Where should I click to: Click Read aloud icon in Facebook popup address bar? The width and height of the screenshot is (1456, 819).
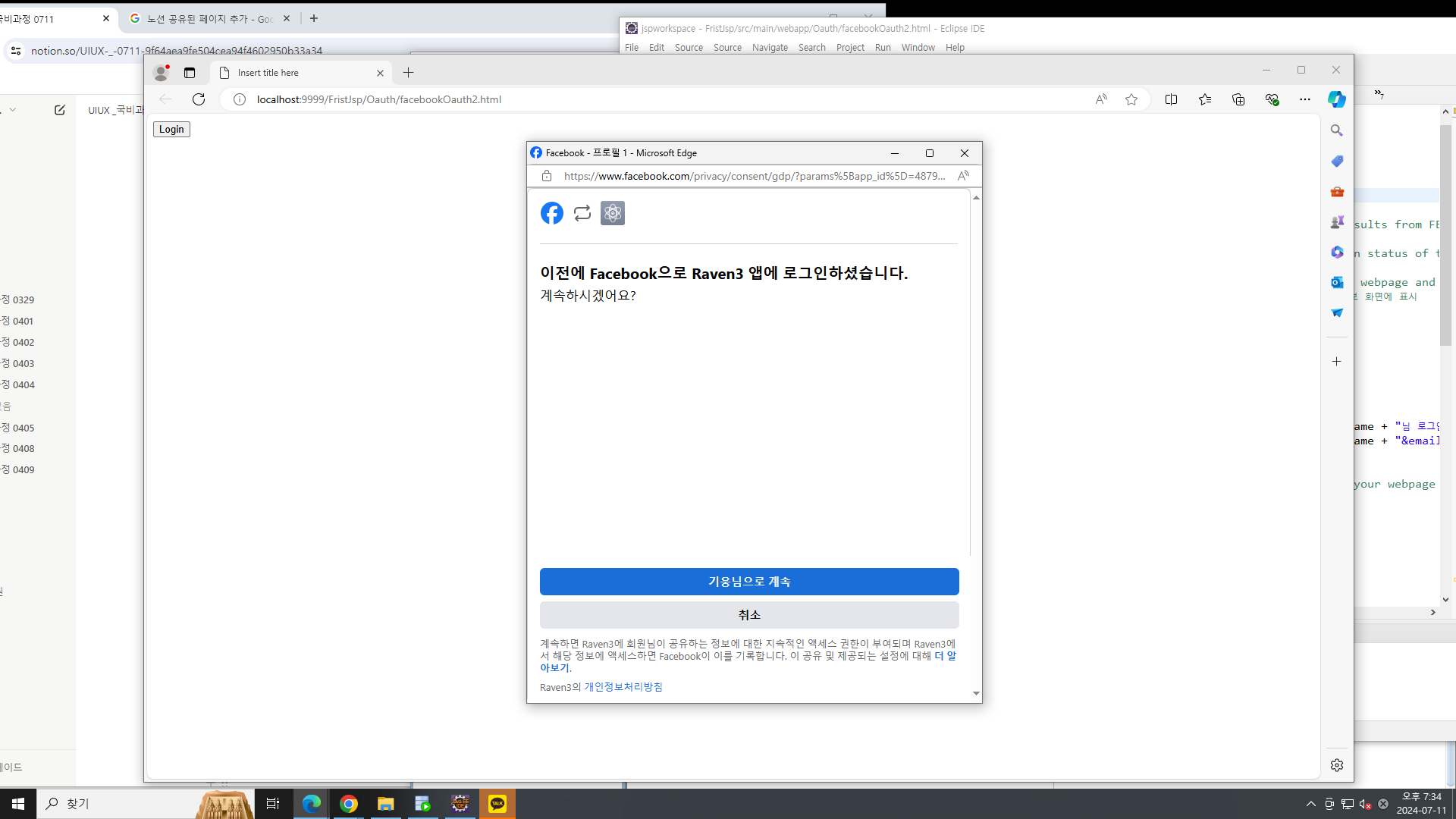963,176
